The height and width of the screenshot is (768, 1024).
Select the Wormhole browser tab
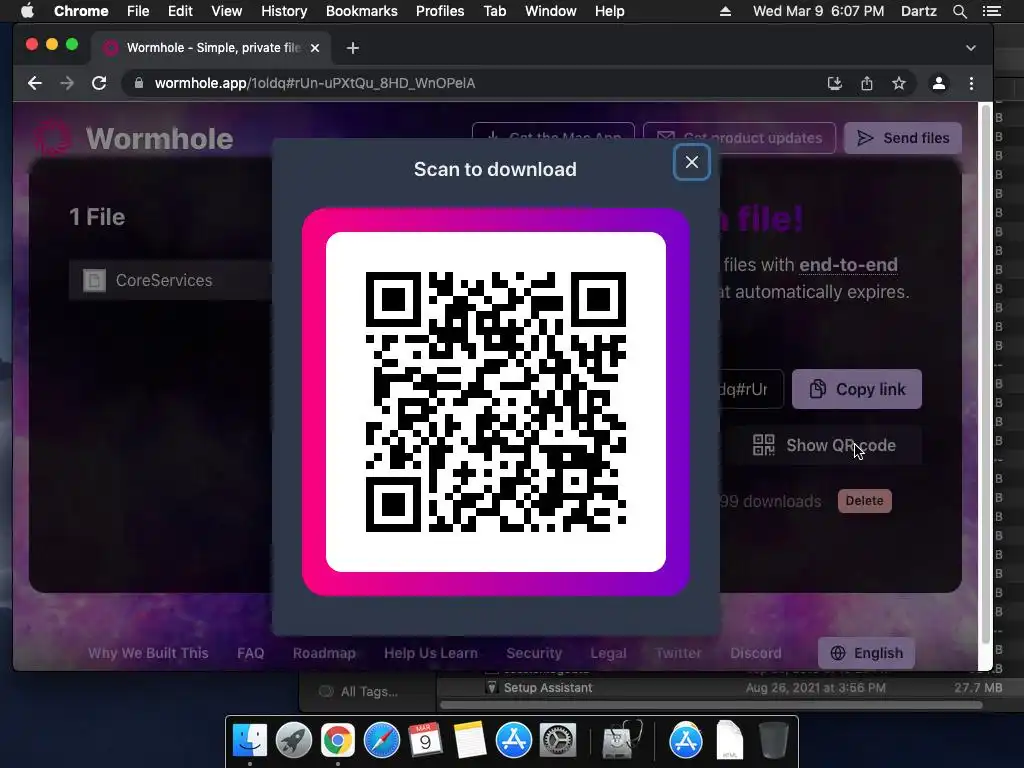click(x=212, y=48)
